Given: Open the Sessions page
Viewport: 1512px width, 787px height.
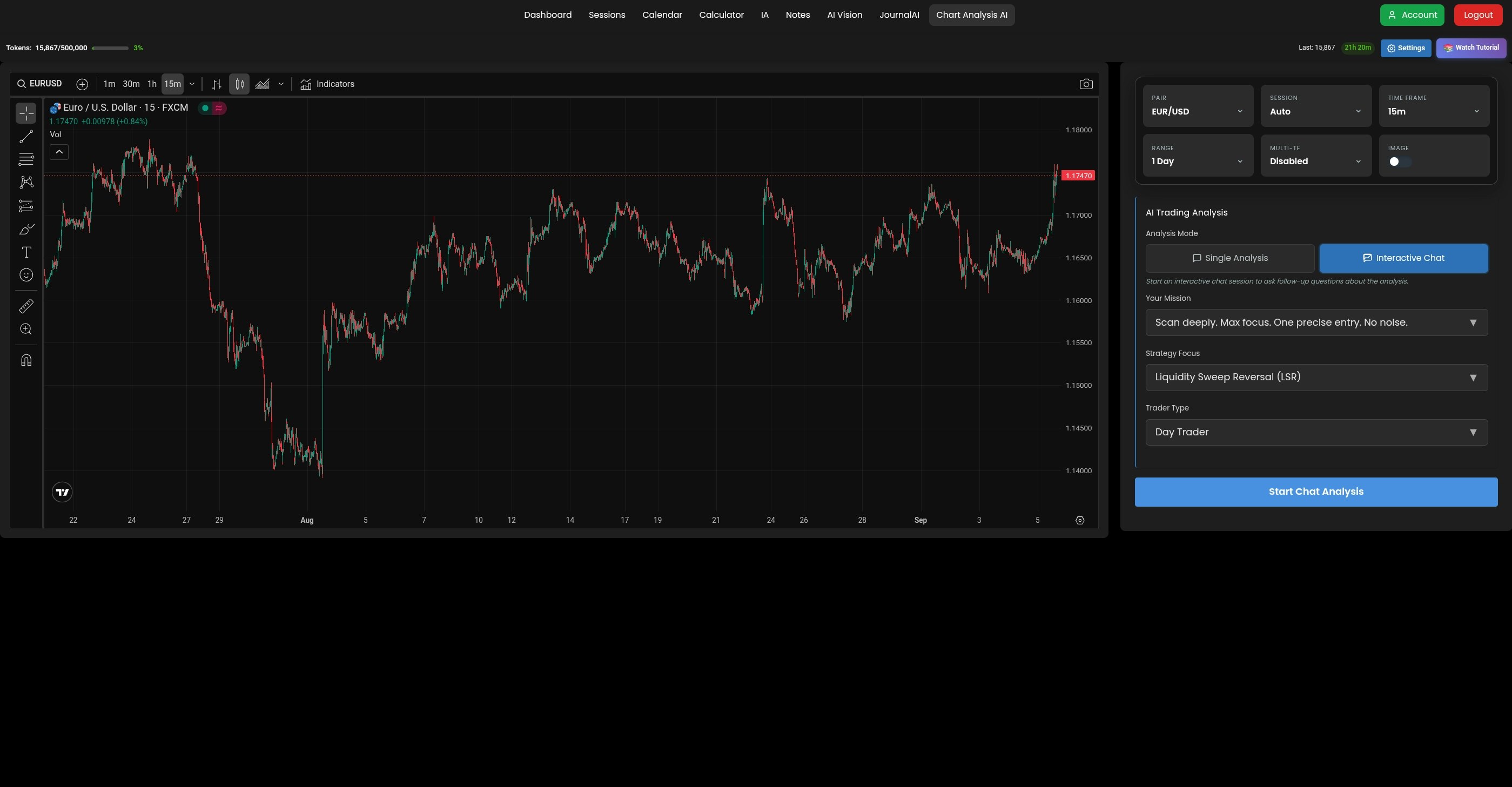Looking at the screenshot, I should pyautogui.click(x=607, y=15).
